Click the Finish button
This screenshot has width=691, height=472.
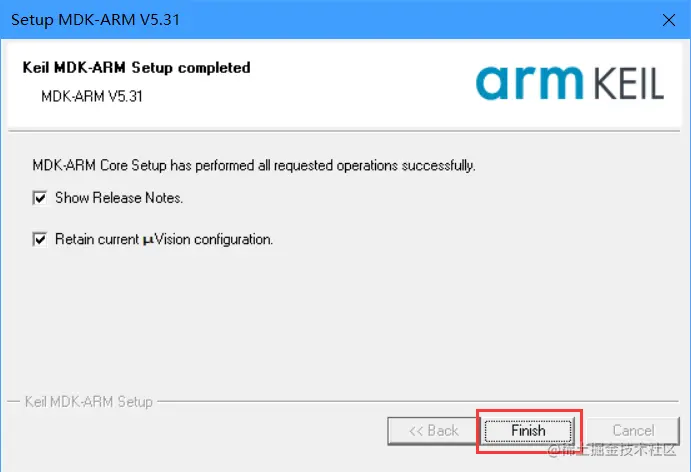pyautogui.click(x=528, y=430)
